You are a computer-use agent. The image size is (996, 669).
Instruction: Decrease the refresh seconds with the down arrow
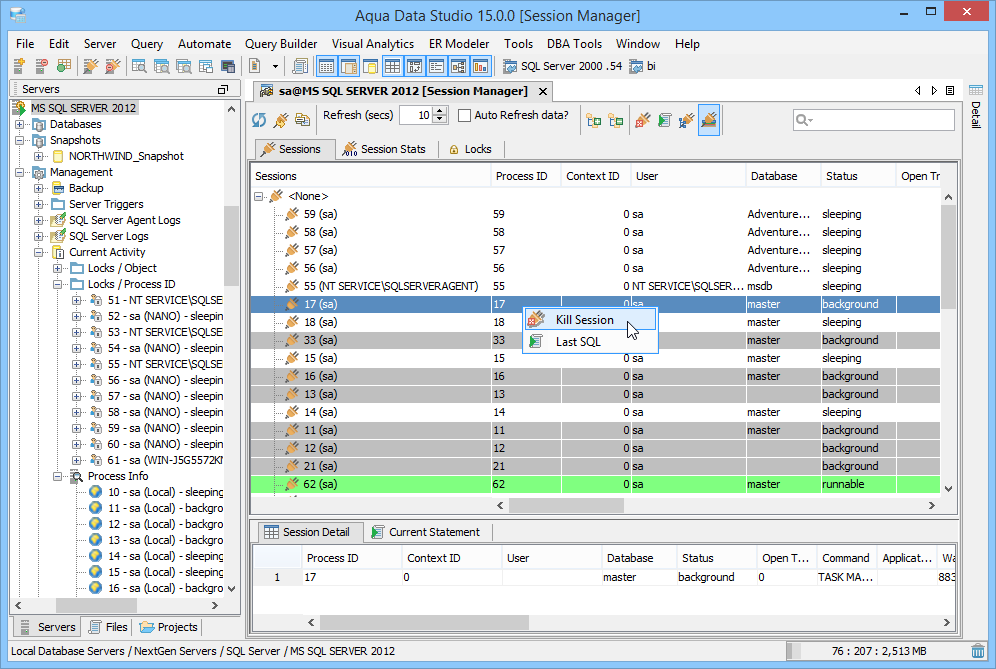[440, 119]
